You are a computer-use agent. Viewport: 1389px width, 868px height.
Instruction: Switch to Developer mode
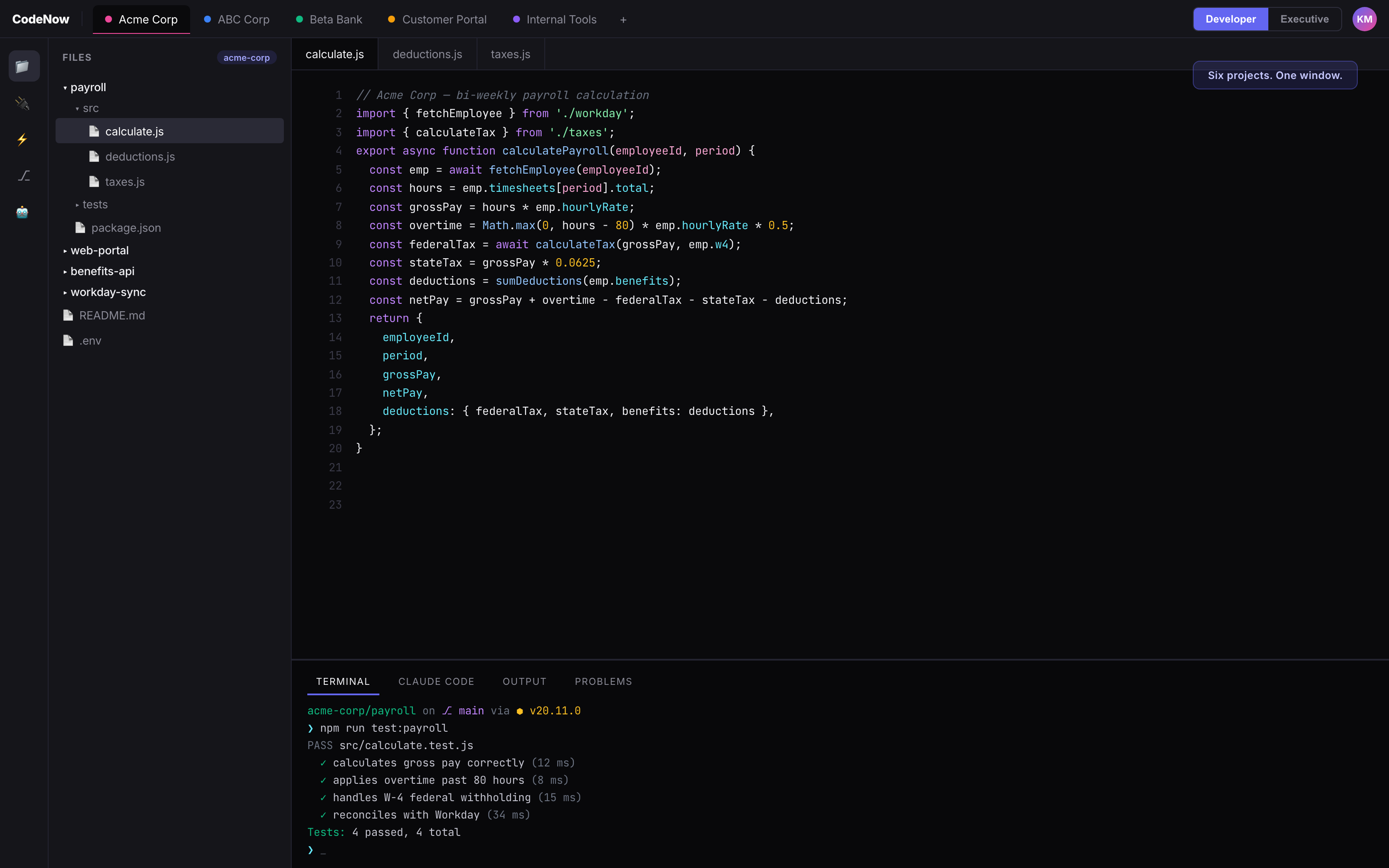[x=1231, y=19]
